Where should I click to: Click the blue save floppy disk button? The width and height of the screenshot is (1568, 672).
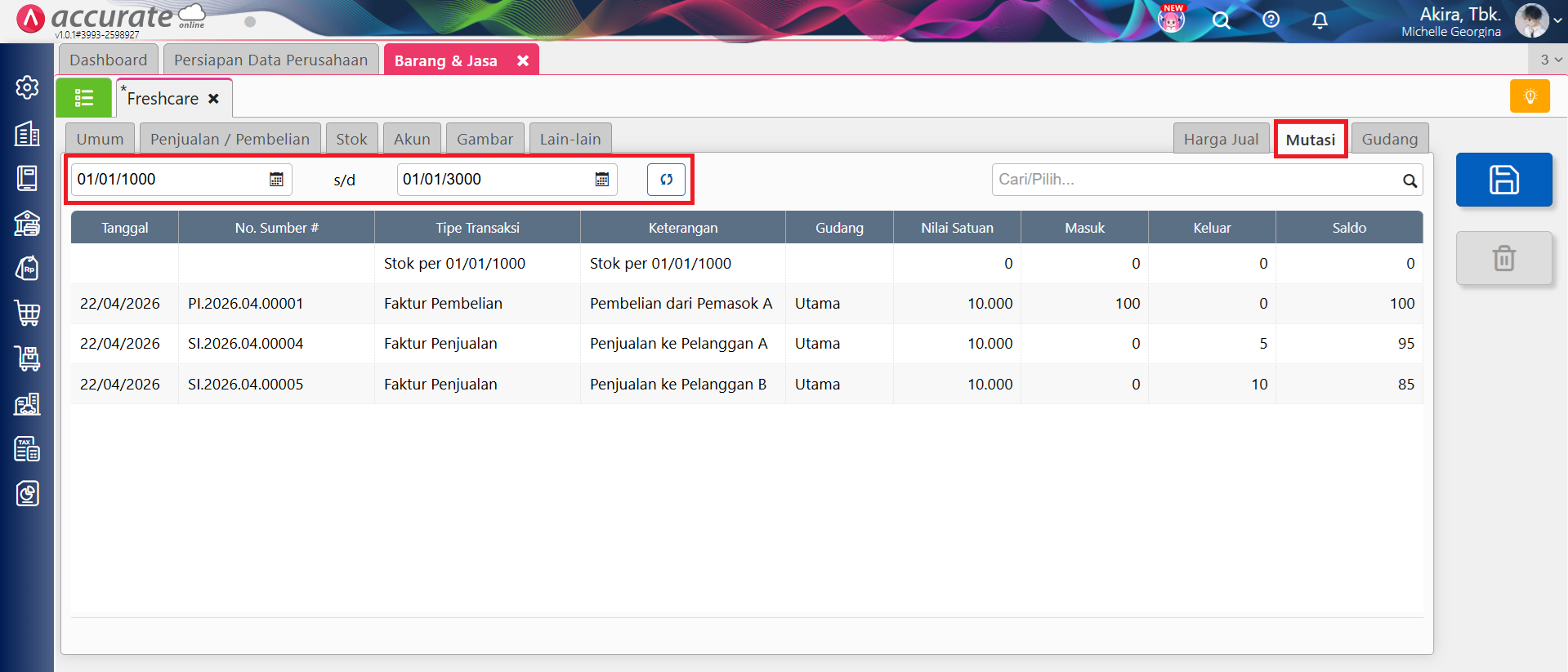(x=1503, y=180)
